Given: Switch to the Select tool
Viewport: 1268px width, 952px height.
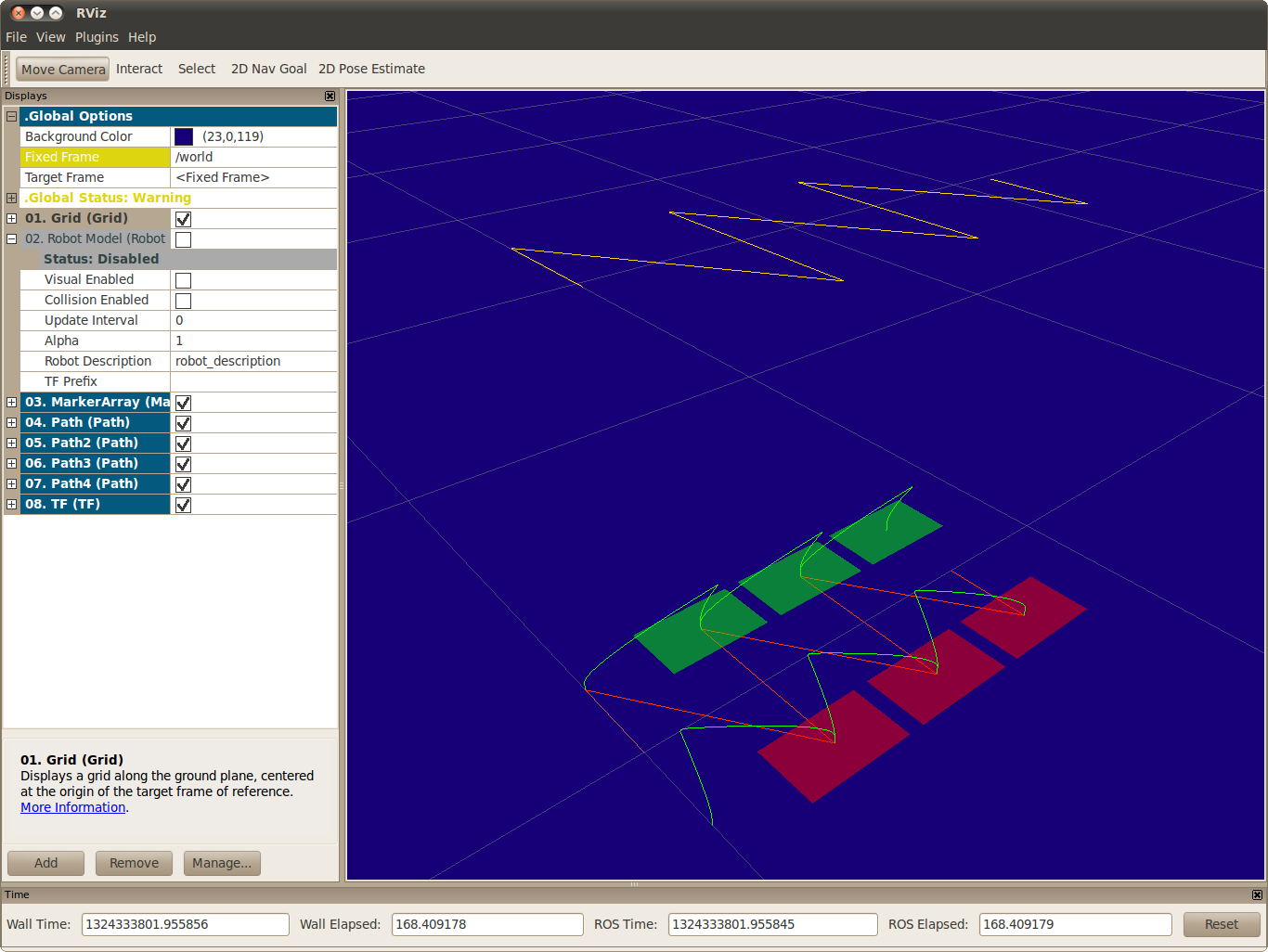Looking at the screenshot, I should [196, 68].
